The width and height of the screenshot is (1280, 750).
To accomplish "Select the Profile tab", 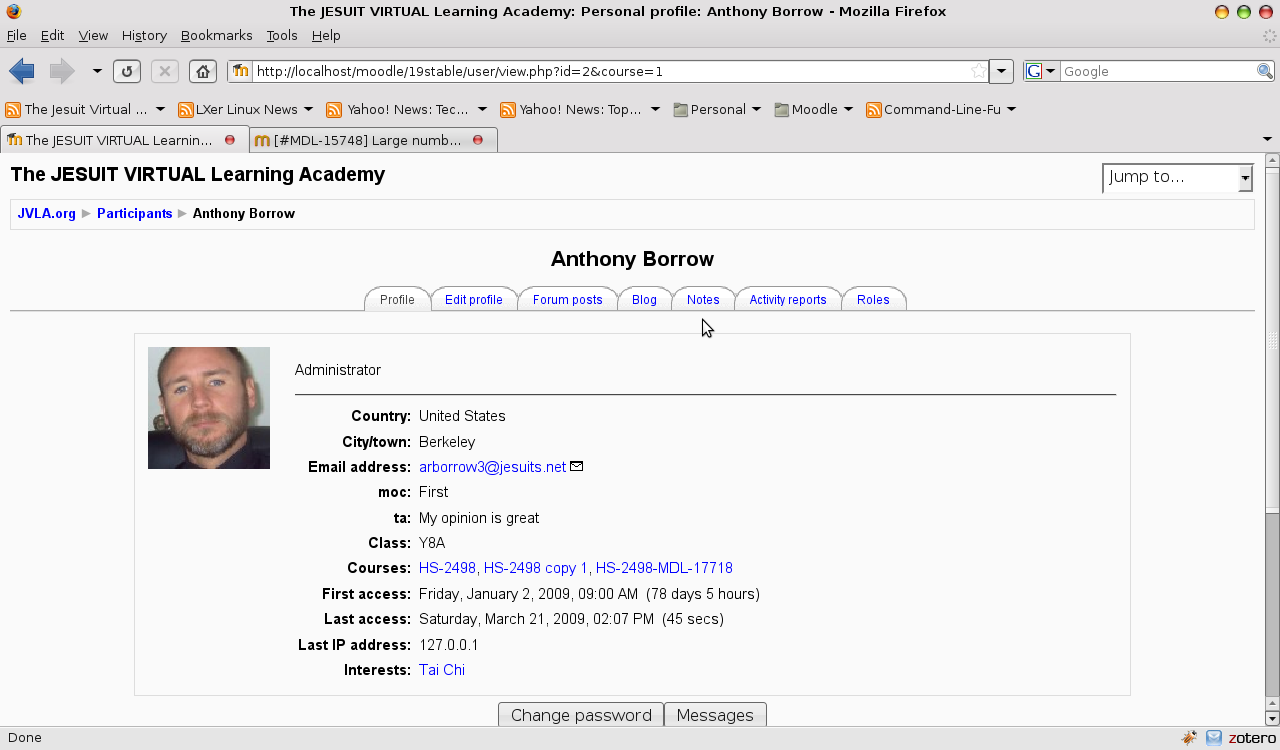I will (x=397, y=299).
